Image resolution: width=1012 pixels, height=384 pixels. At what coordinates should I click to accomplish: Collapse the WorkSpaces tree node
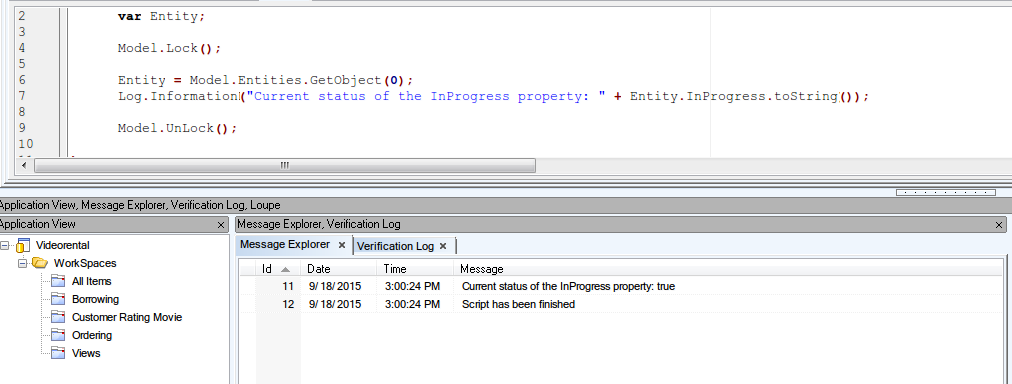point(23,263)
